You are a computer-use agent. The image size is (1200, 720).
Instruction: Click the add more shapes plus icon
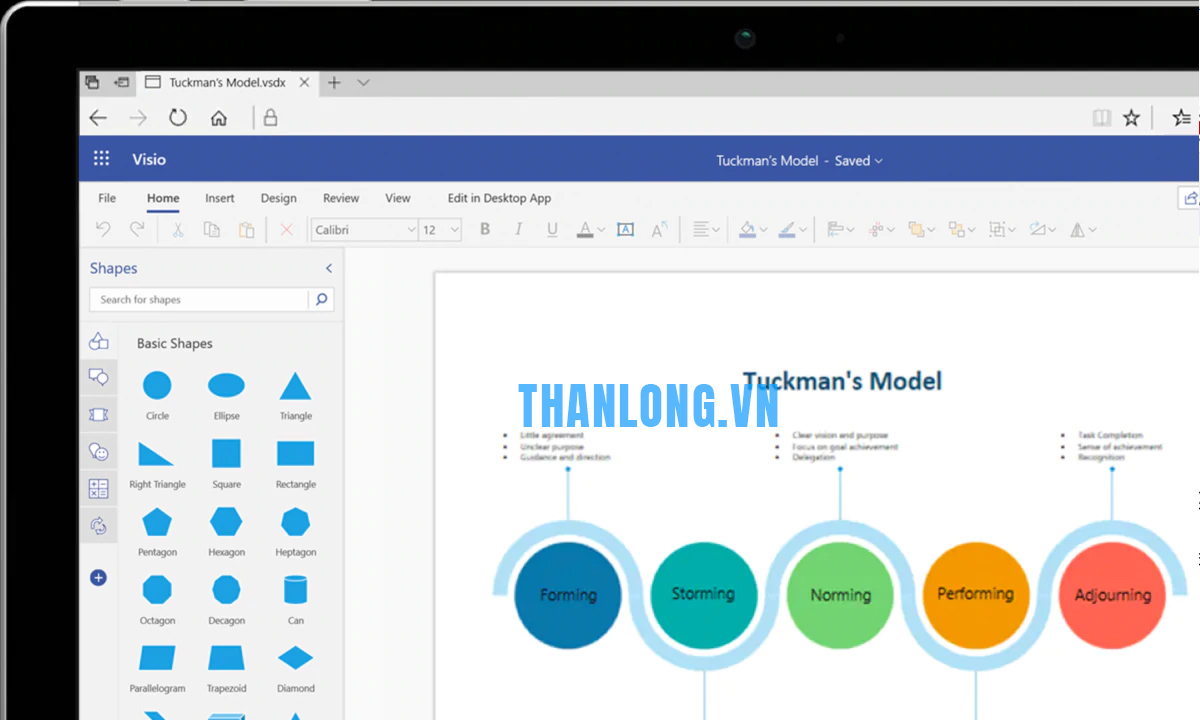click(x=98, y=577)
